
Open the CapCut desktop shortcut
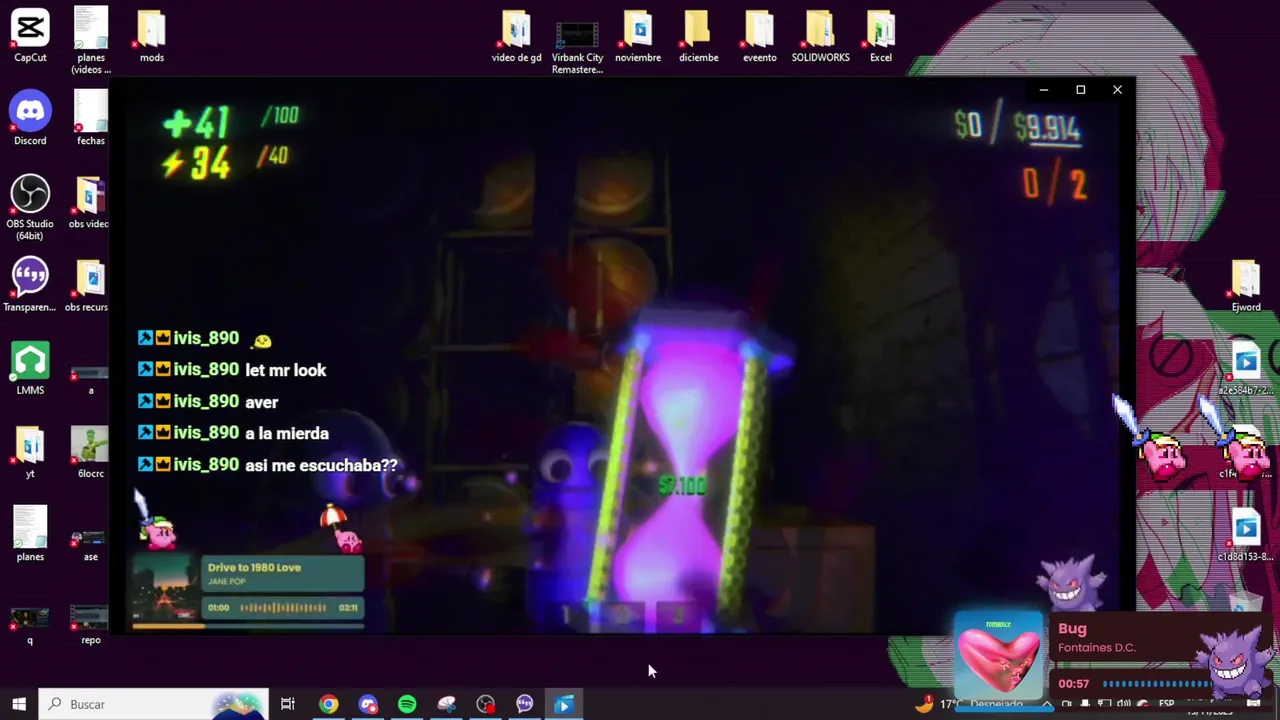click(30, 36)
